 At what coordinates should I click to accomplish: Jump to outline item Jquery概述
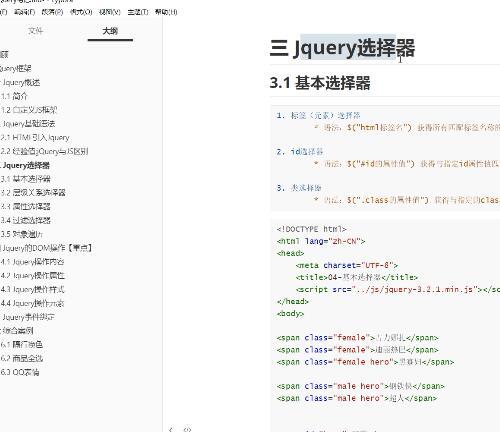pyautogui.click(x=21, y=82)
